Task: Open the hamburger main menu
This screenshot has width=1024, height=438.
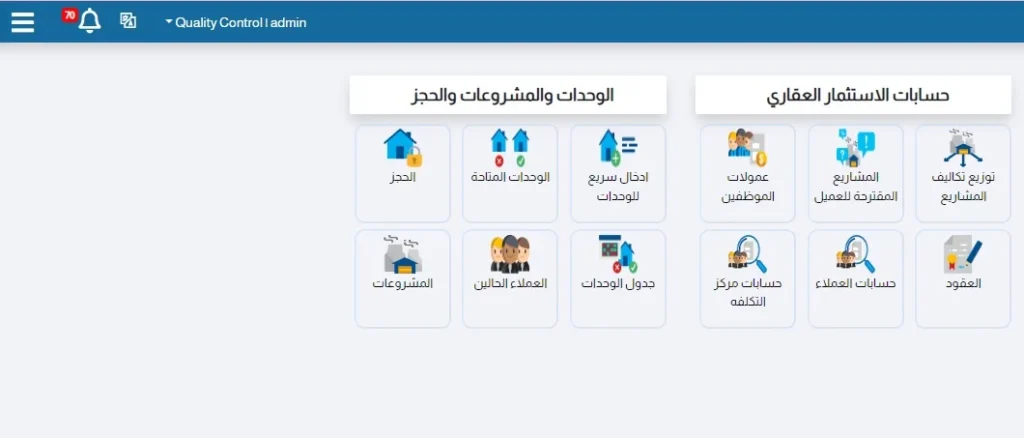Action: (x=22, y=21)
